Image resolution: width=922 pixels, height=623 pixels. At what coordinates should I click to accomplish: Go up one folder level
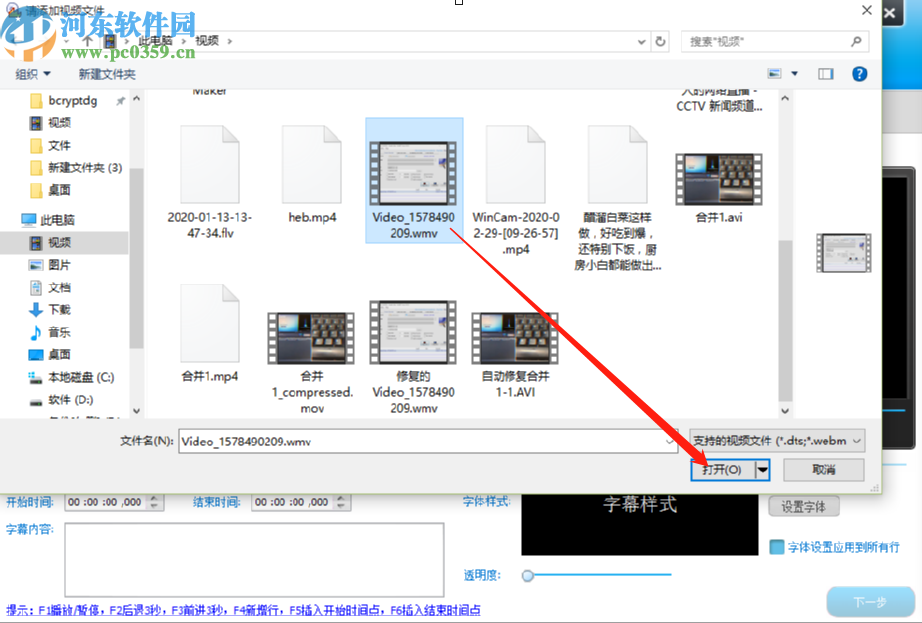[x=87, y=40]
